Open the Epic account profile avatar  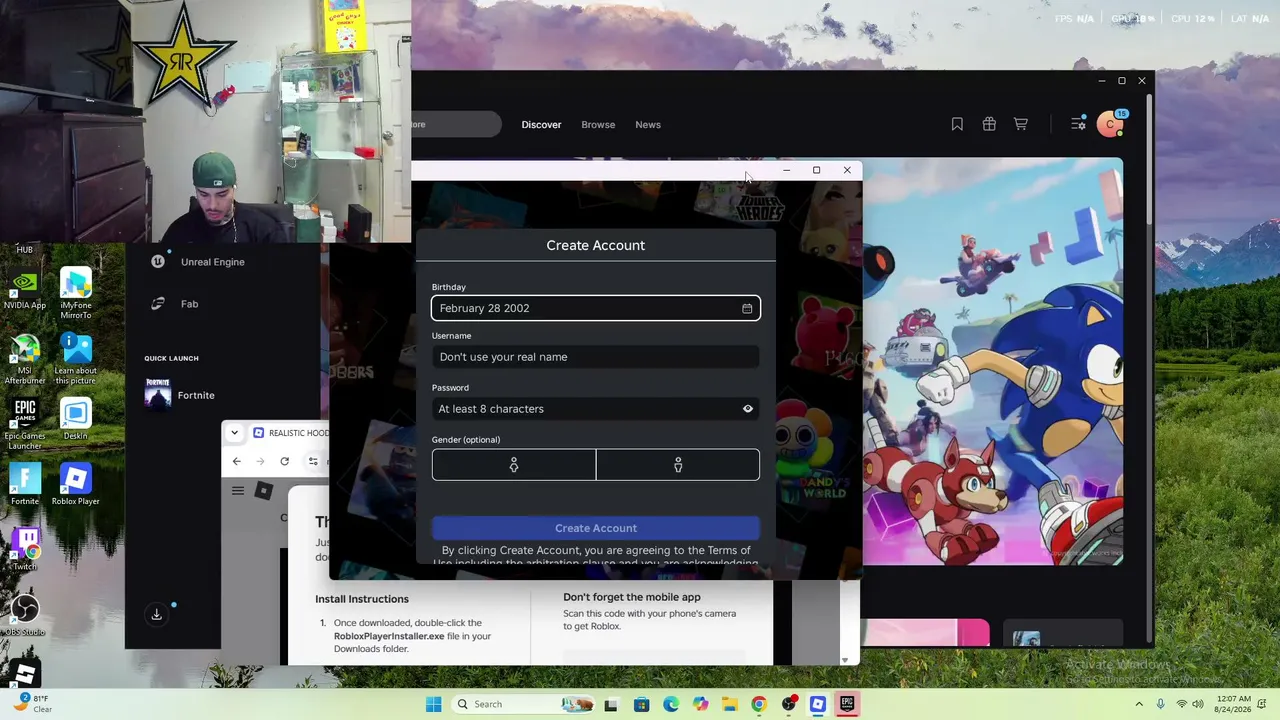tap(1110, 124)
